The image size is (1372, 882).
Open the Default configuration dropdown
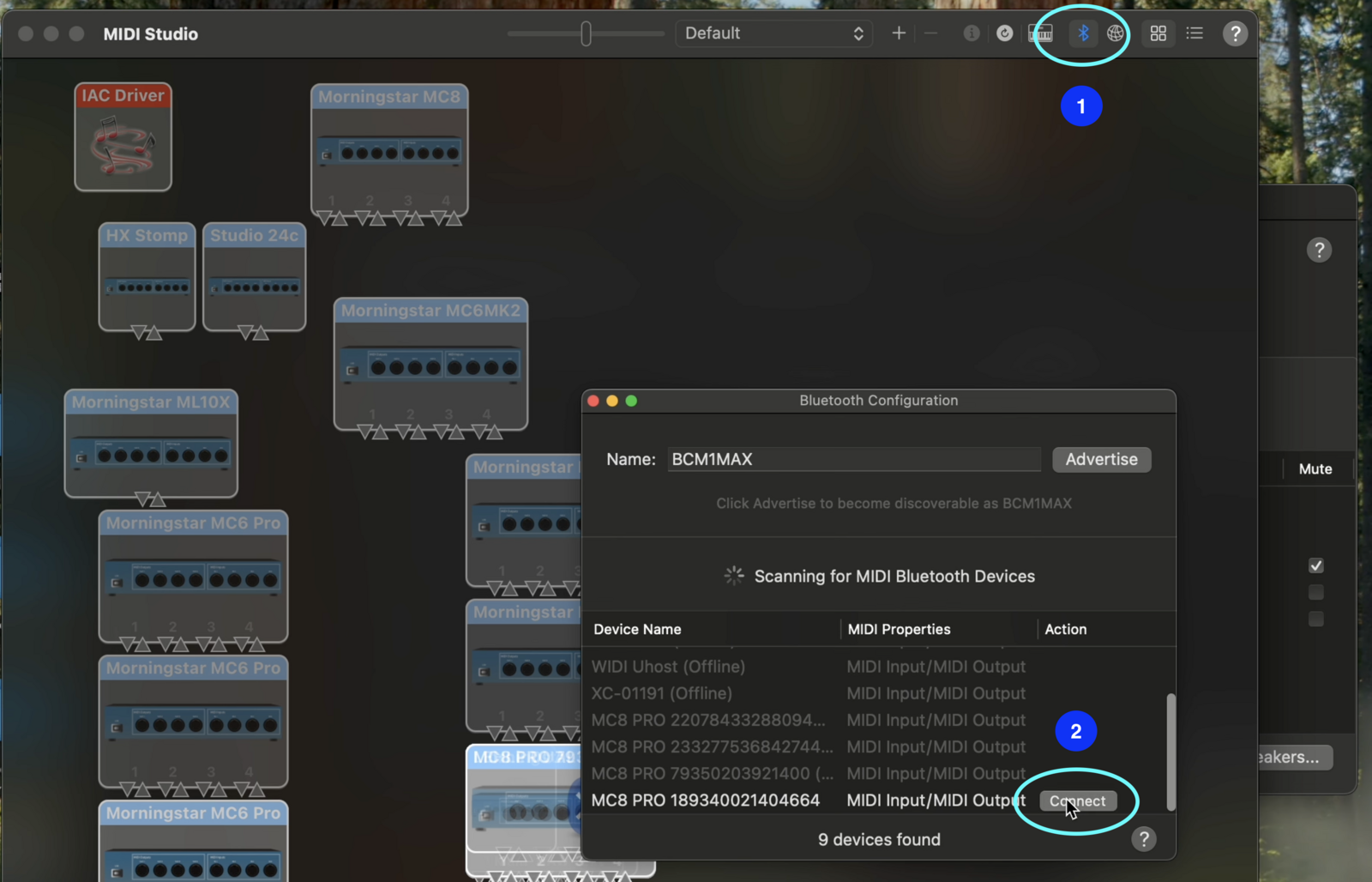pyautogui.click(x=773, y=33)
